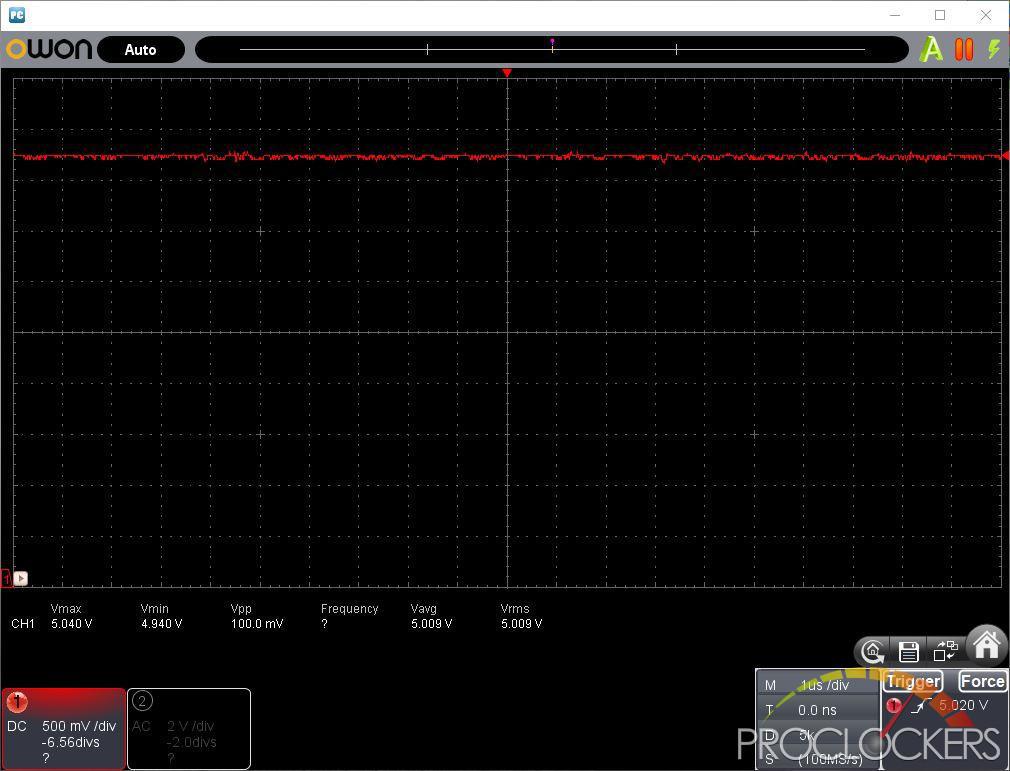Click the Force trigger button
The image size is (1010, 771).
(x=982, y=681)
